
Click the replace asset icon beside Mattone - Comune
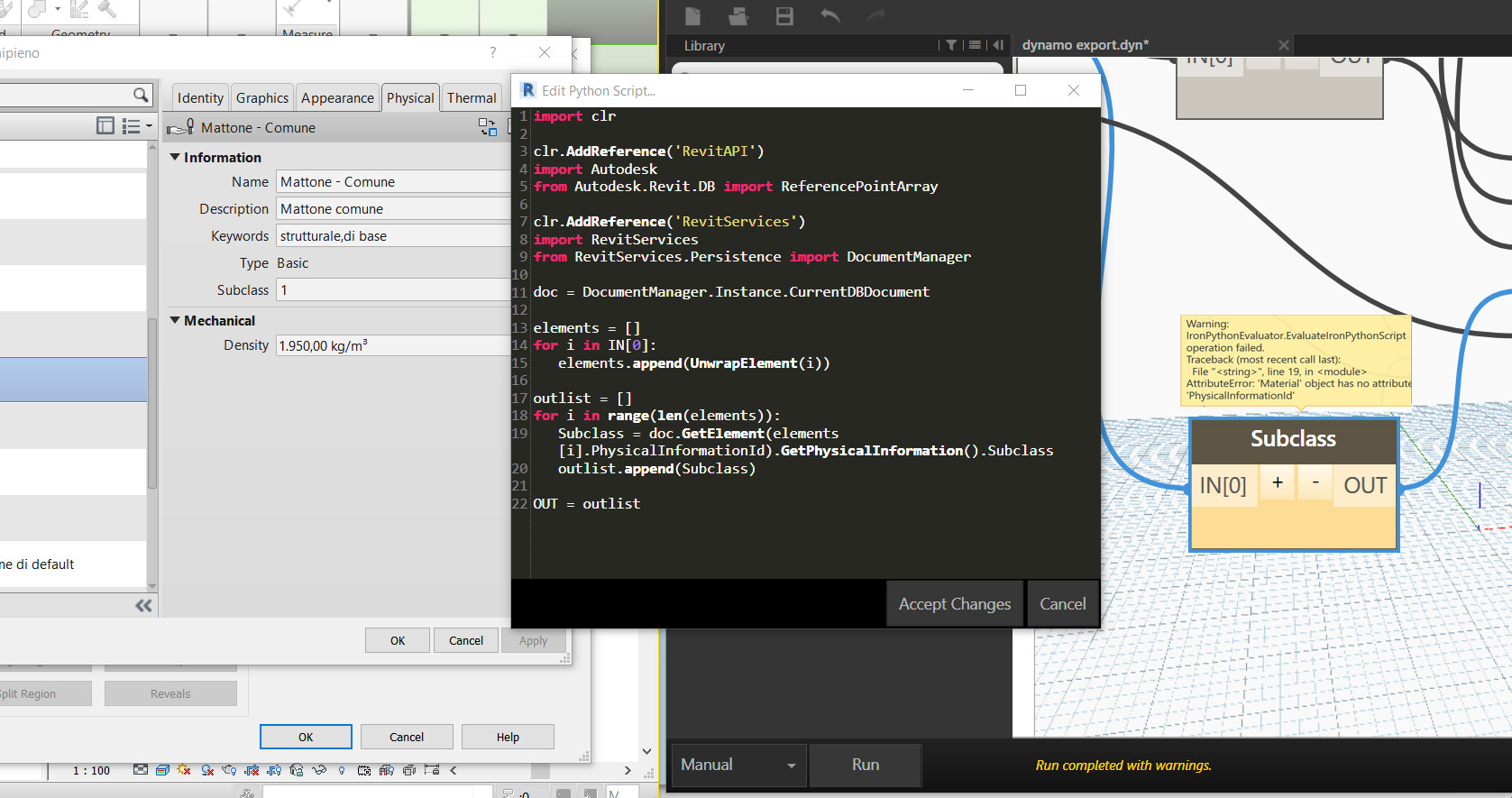tap(487, 127)
